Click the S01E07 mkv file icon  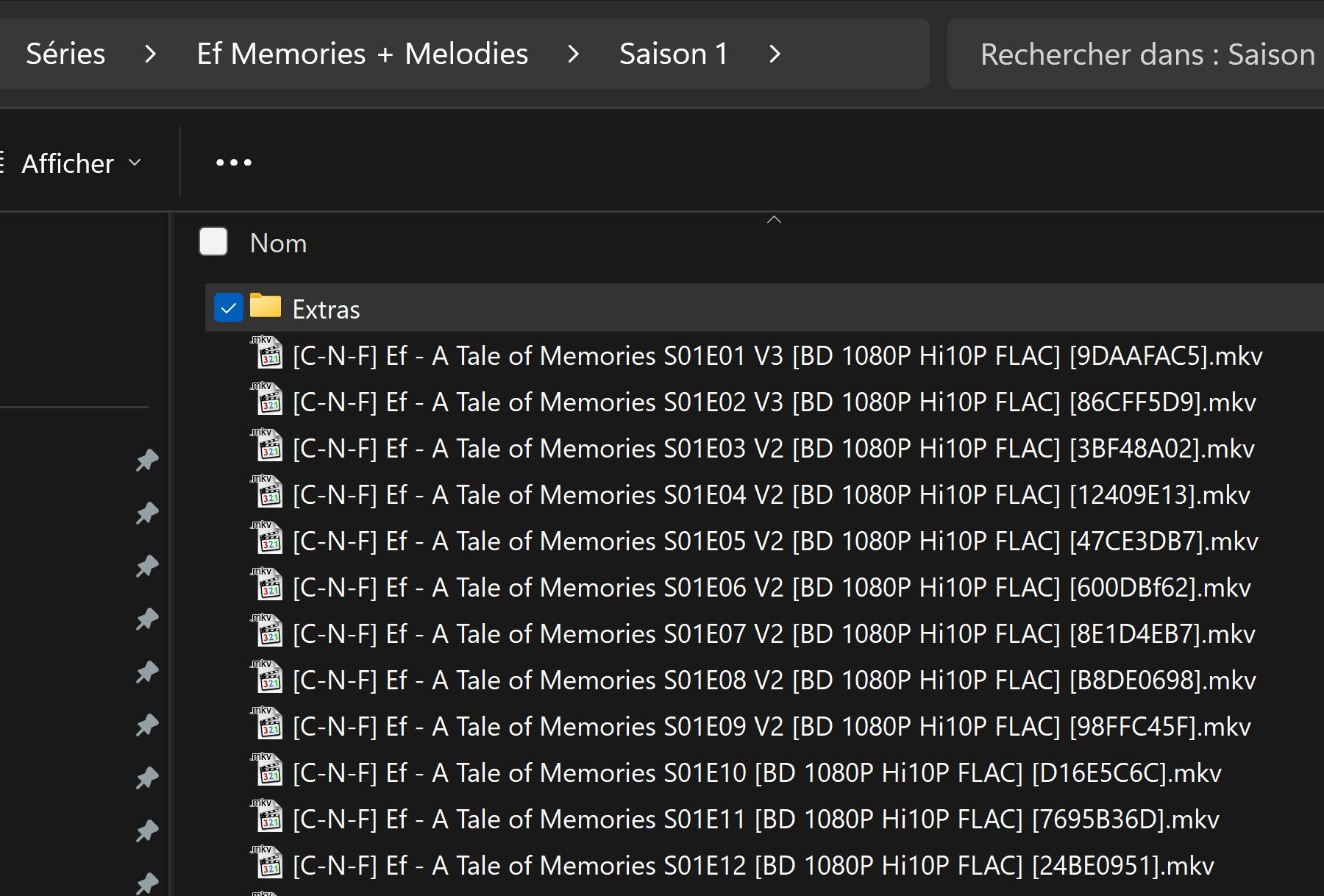point(268,632)
